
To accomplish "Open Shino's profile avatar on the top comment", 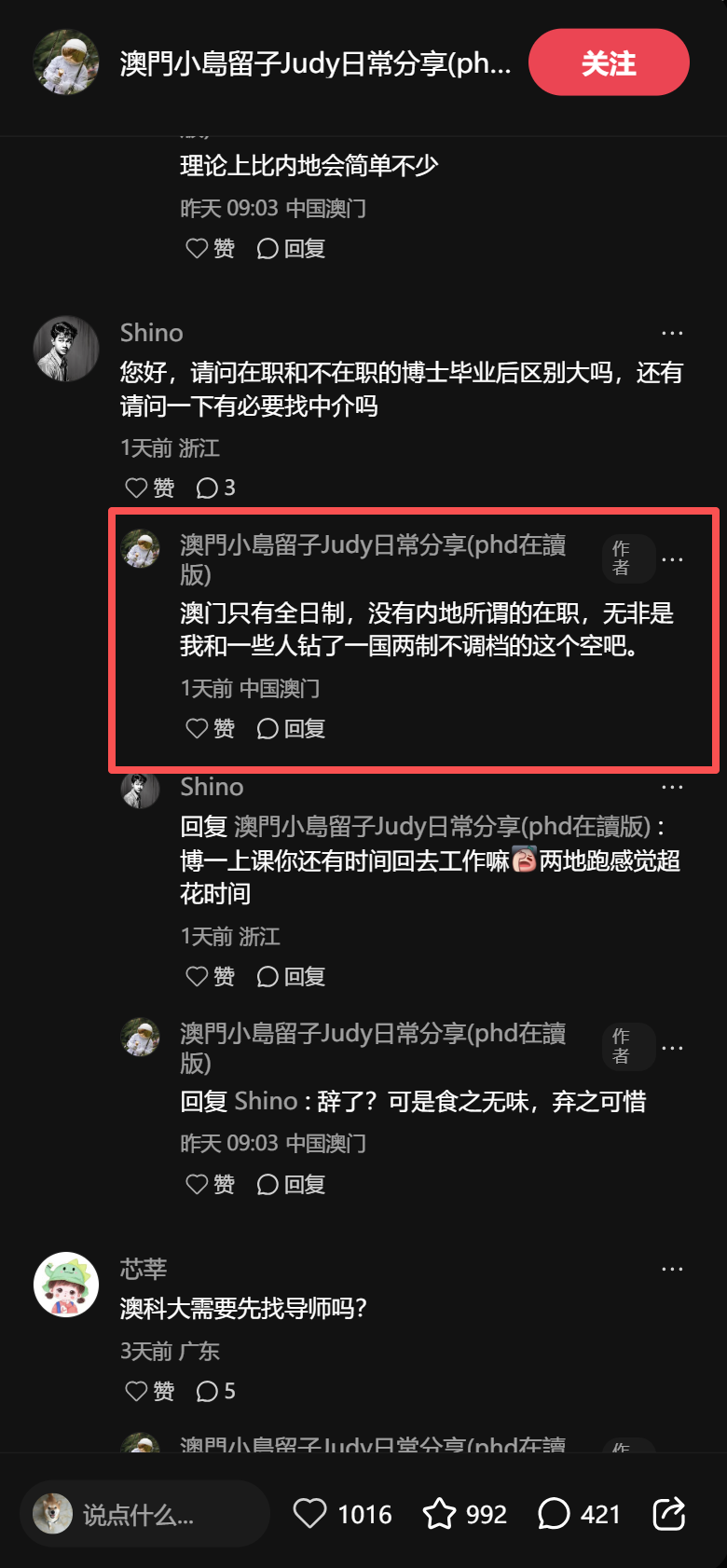I will click(x=66, y=349).
